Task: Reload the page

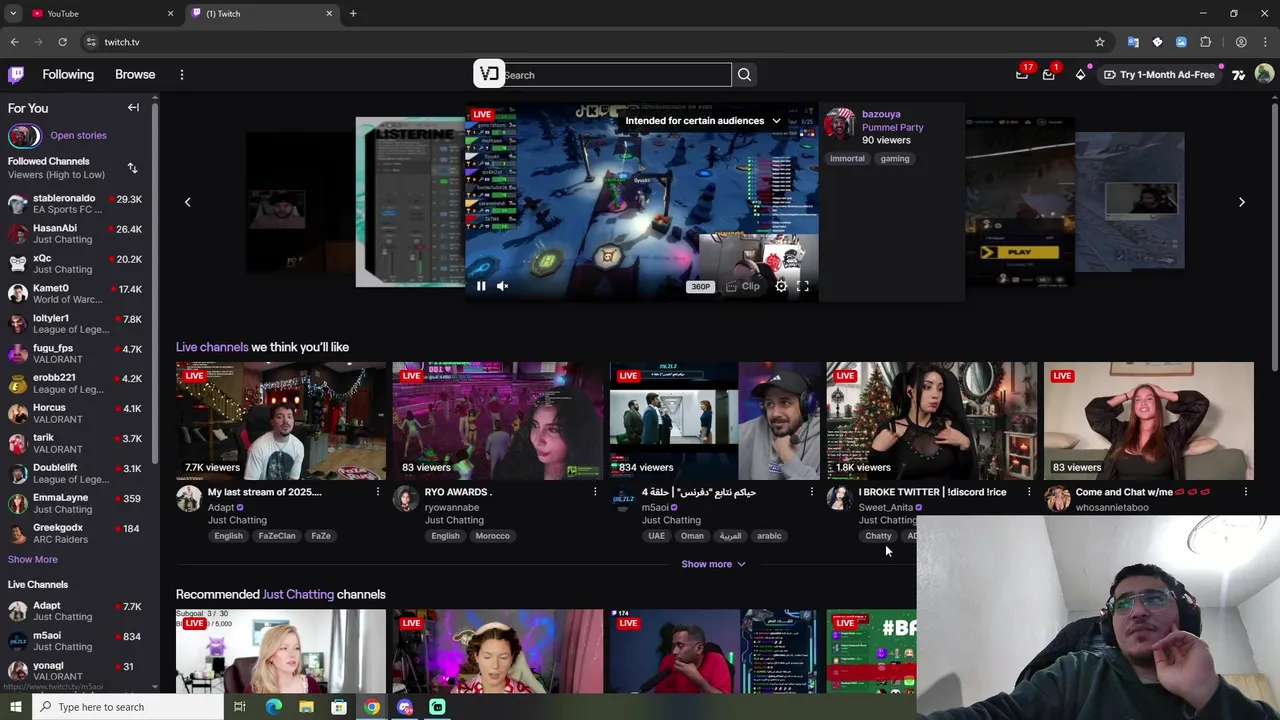Action: click(62, 42)
